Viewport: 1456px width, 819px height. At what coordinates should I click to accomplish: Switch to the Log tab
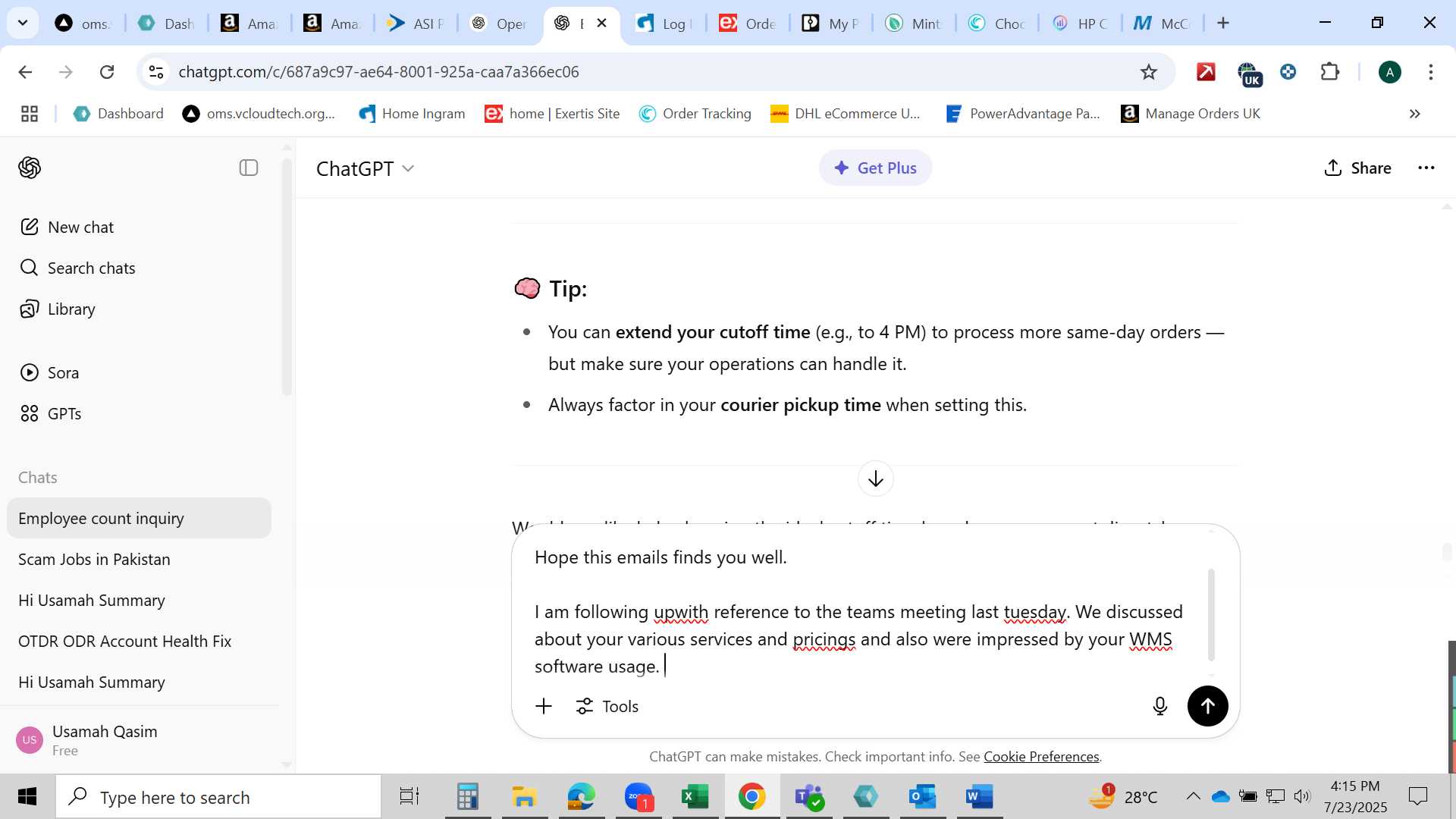[665, 24]
